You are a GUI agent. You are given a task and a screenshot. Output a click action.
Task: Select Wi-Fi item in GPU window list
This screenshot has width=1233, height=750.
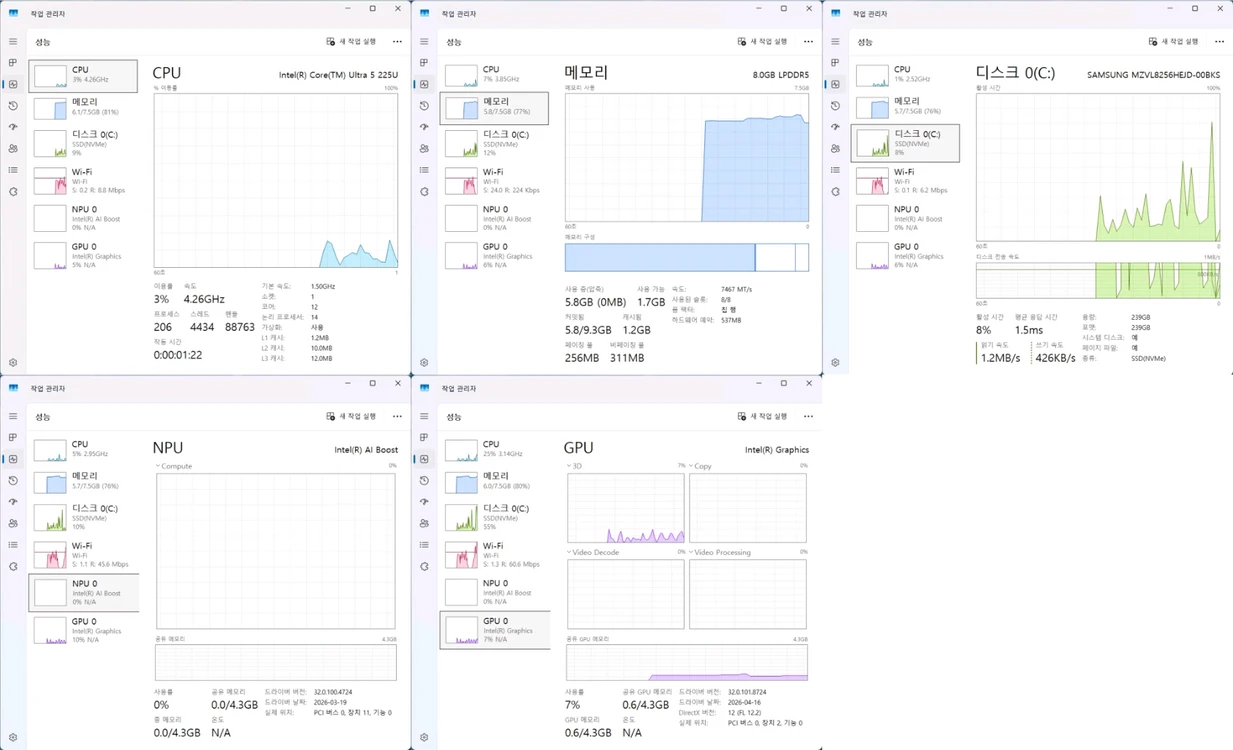[x=495, y=555]
